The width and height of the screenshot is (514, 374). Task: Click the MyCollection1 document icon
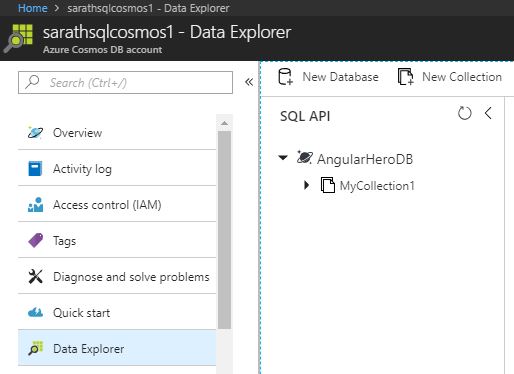(x=328, y=185)
